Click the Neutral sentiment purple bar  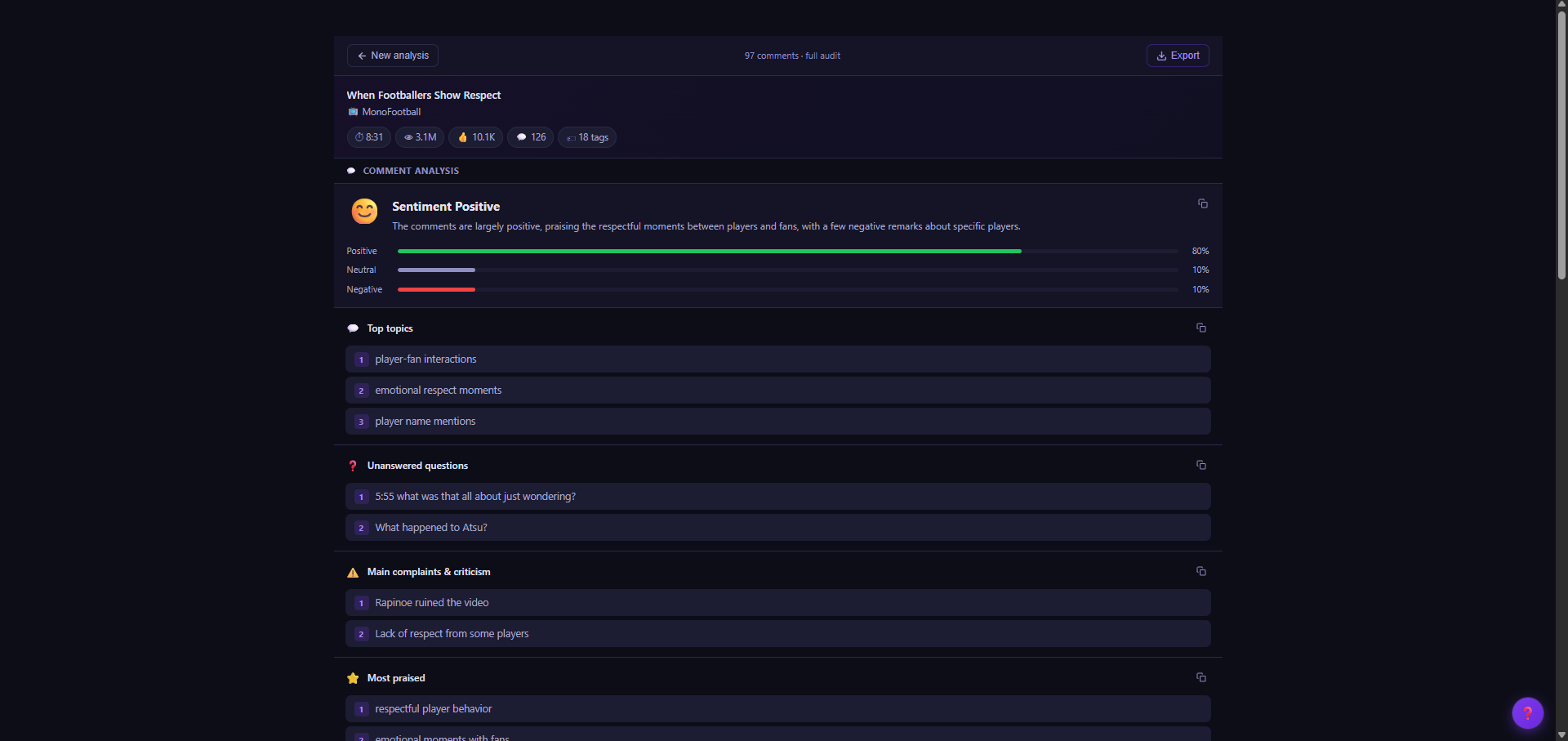point(436,270)
